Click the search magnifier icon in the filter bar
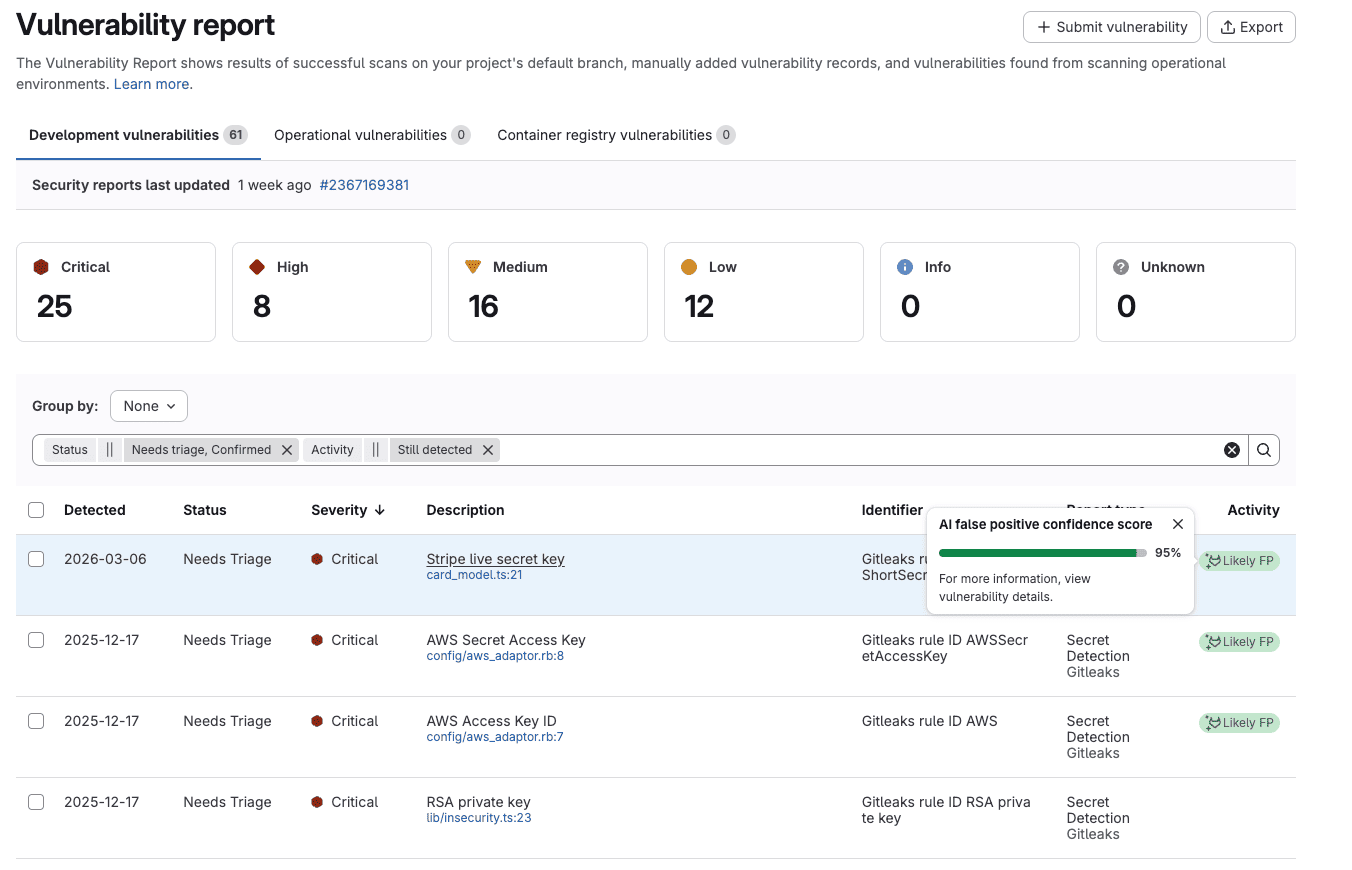This screenshot has height=870, width=1352. pos(1263,449)
